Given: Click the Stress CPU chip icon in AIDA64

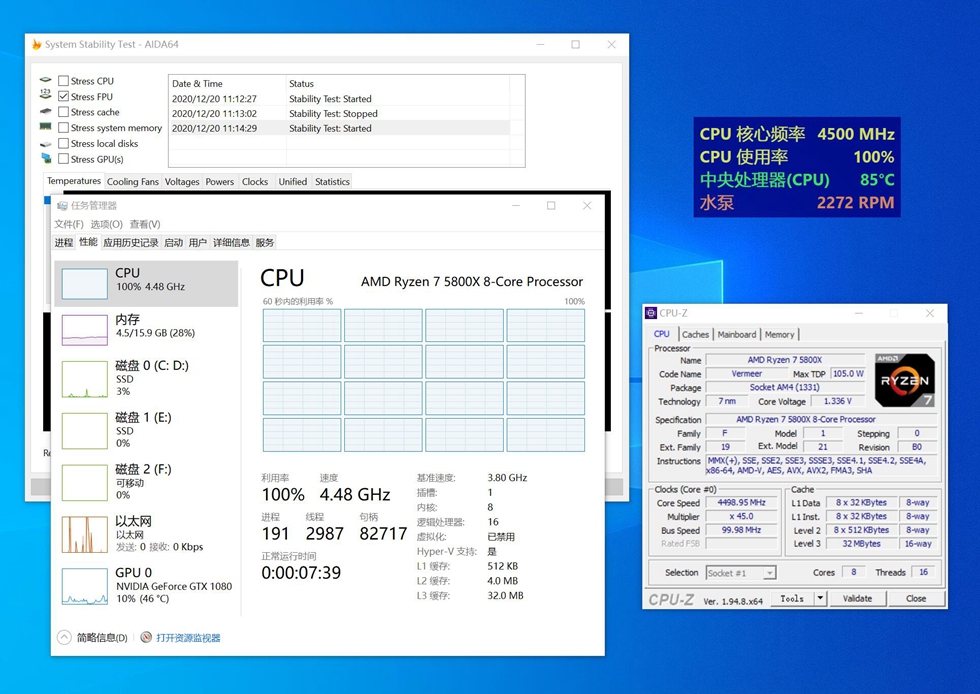Looking at the screenshot, I should [45, 81].
